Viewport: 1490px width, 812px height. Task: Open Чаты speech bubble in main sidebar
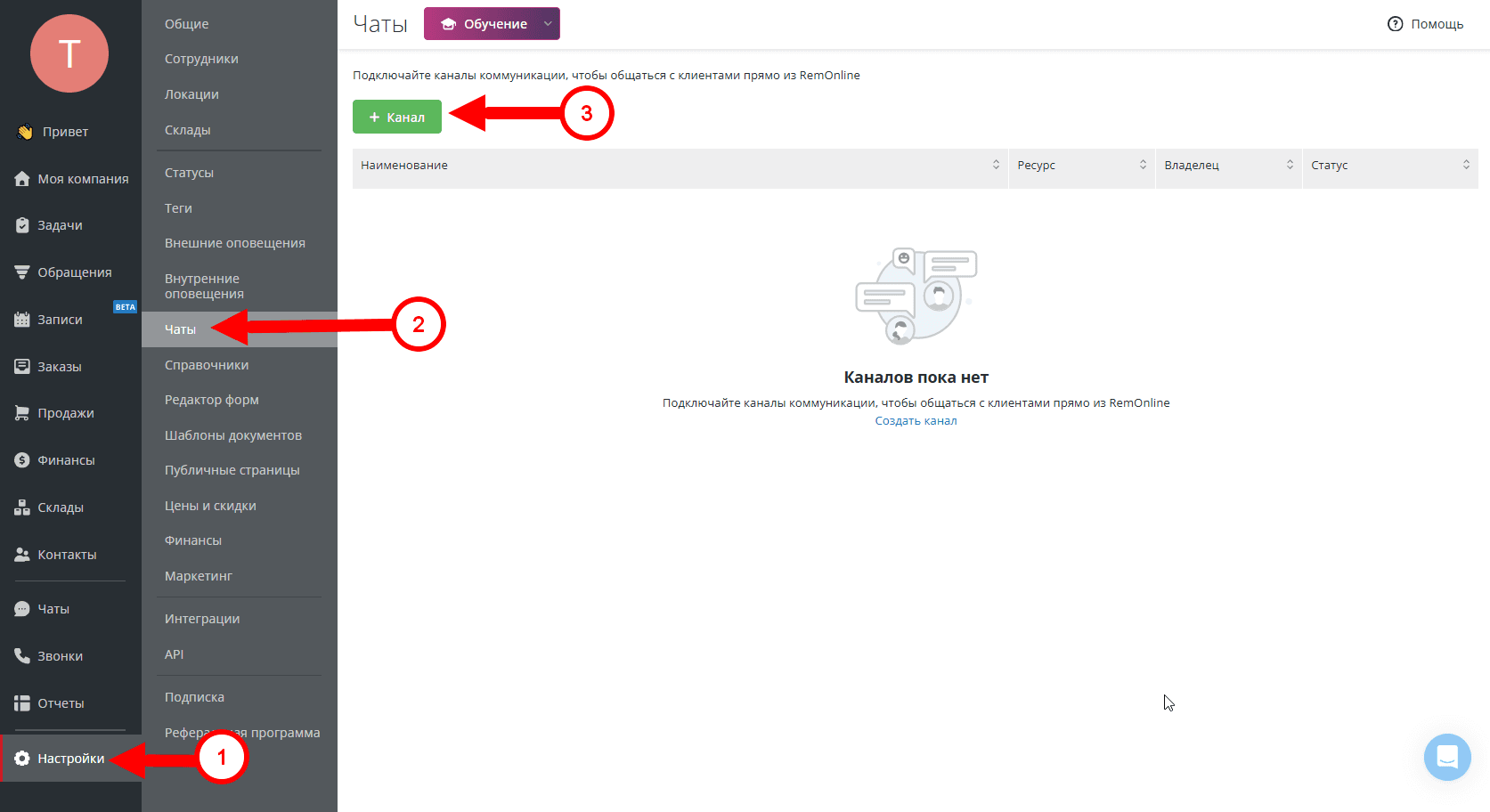click(x=22, y=609)
